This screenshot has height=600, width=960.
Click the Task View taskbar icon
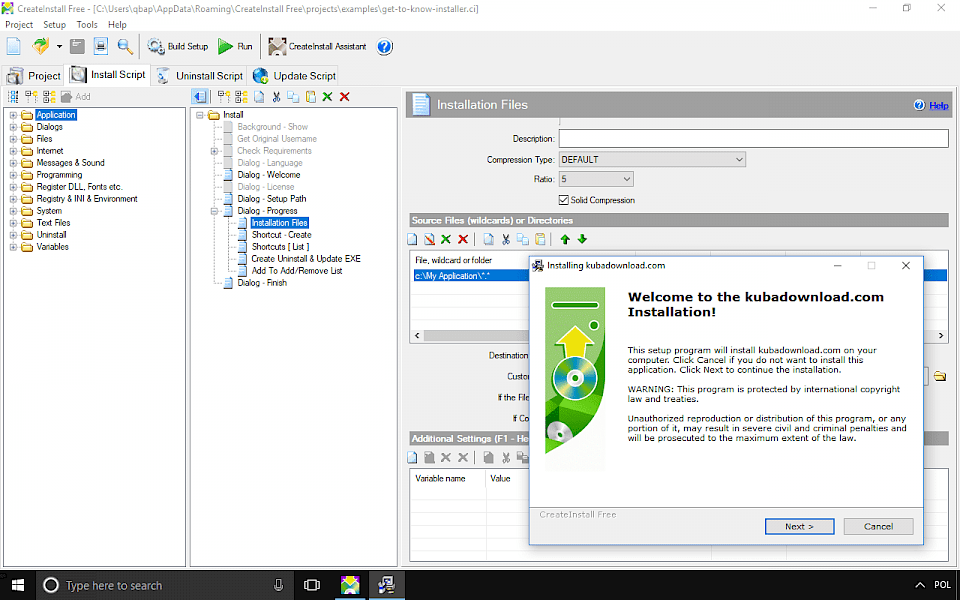[x=312, y=585]
